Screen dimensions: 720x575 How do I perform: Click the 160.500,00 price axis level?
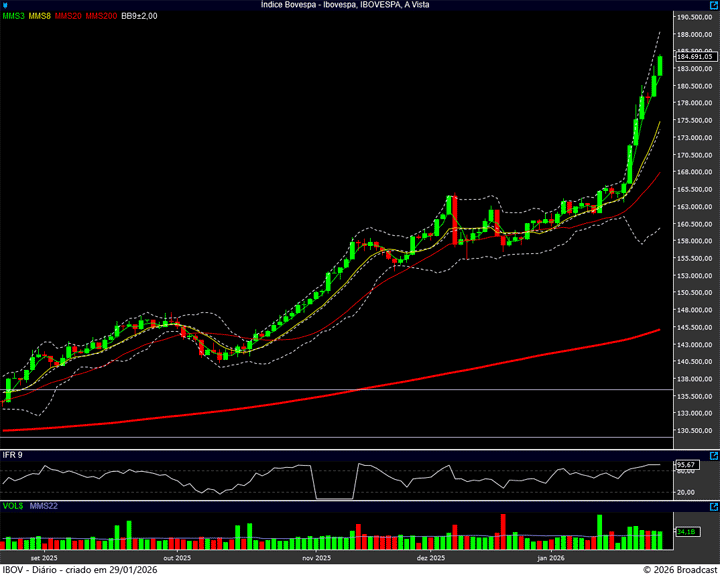click(694, 224)
